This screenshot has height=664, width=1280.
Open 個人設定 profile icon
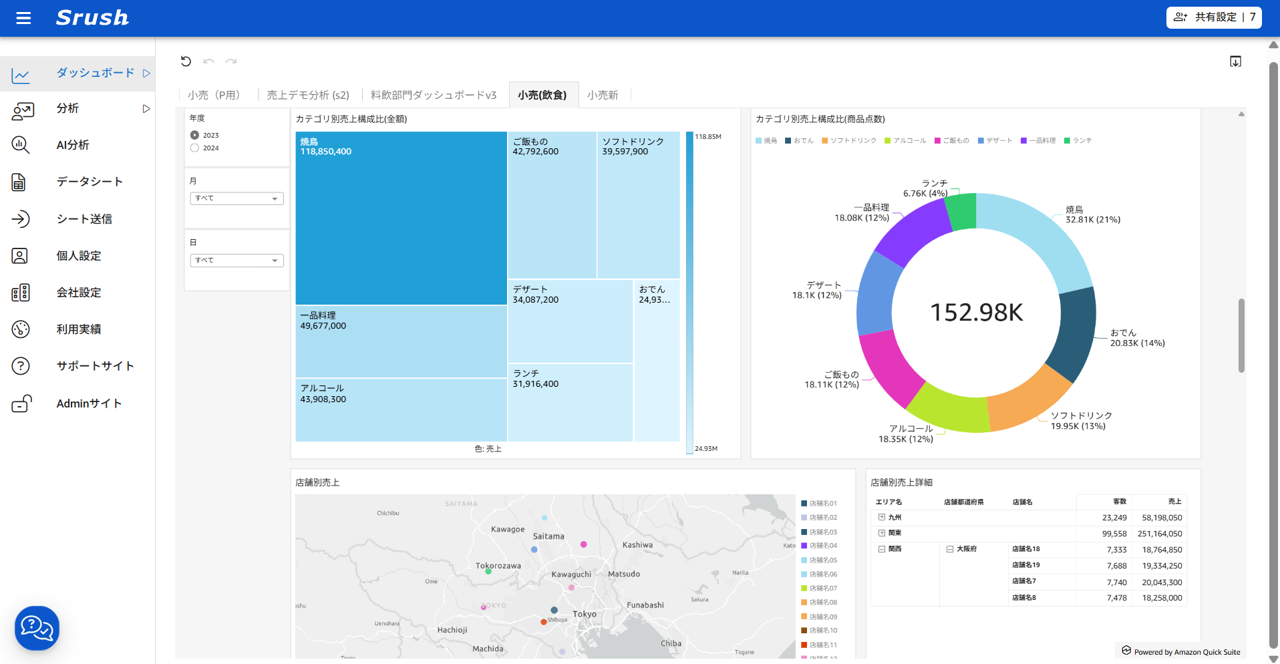(20, 256)
